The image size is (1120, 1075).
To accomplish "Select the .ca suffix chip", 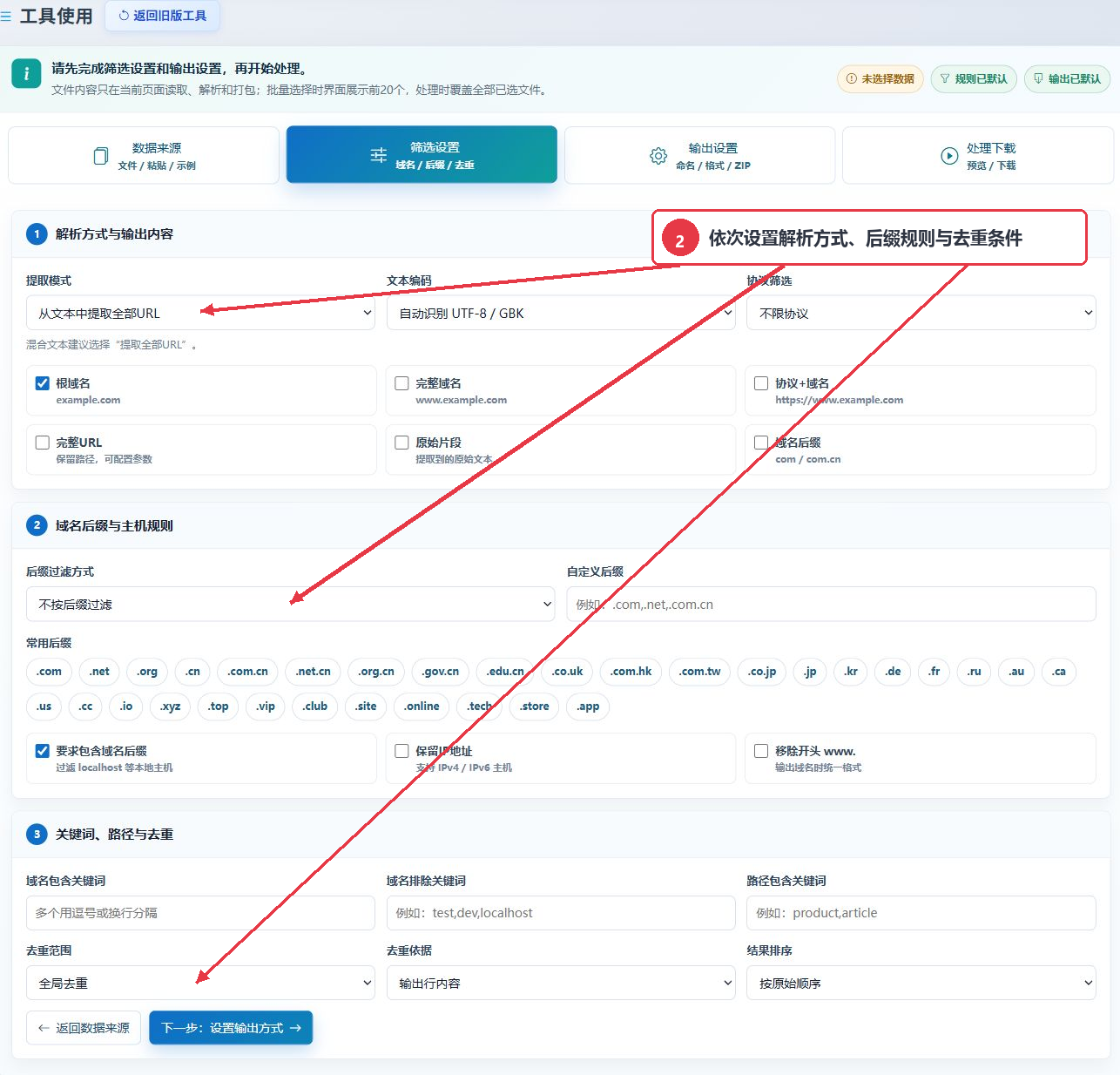I will [1058, 672].
